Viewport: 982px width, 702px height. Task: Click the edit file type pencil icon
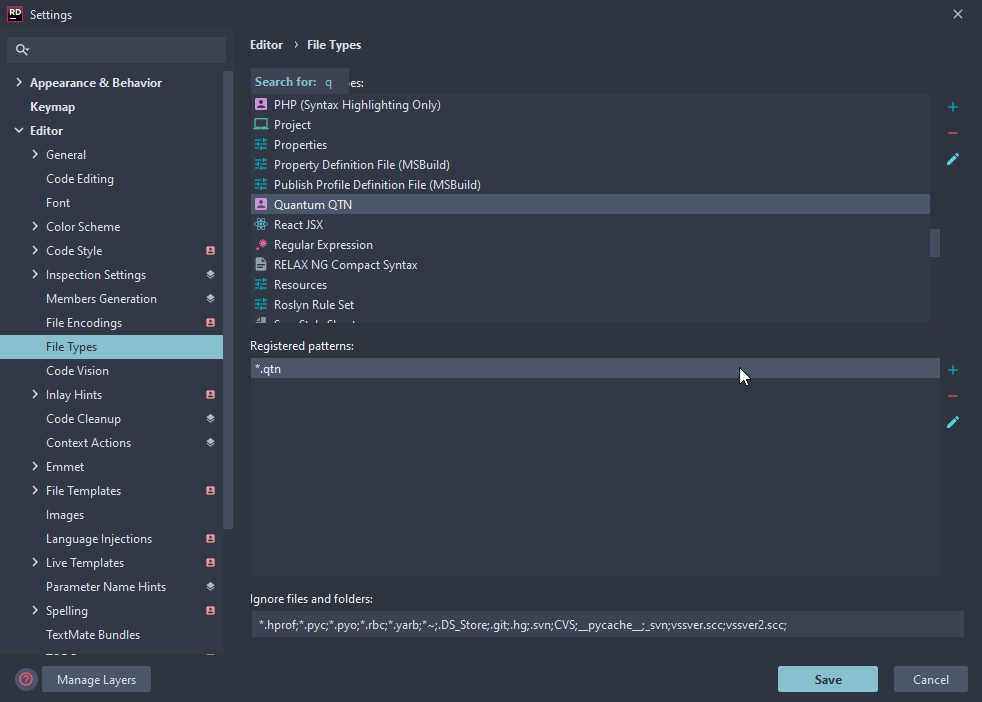[953, 159]
